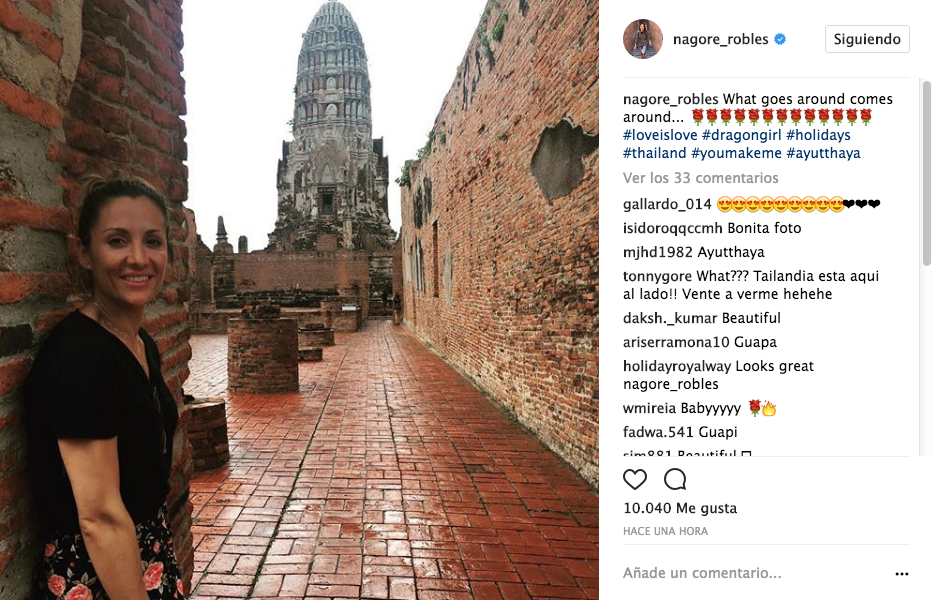This screenshot has width=932, height=600.
Task: Open the #holidays hashtag
Action: (x=818, y=135)
